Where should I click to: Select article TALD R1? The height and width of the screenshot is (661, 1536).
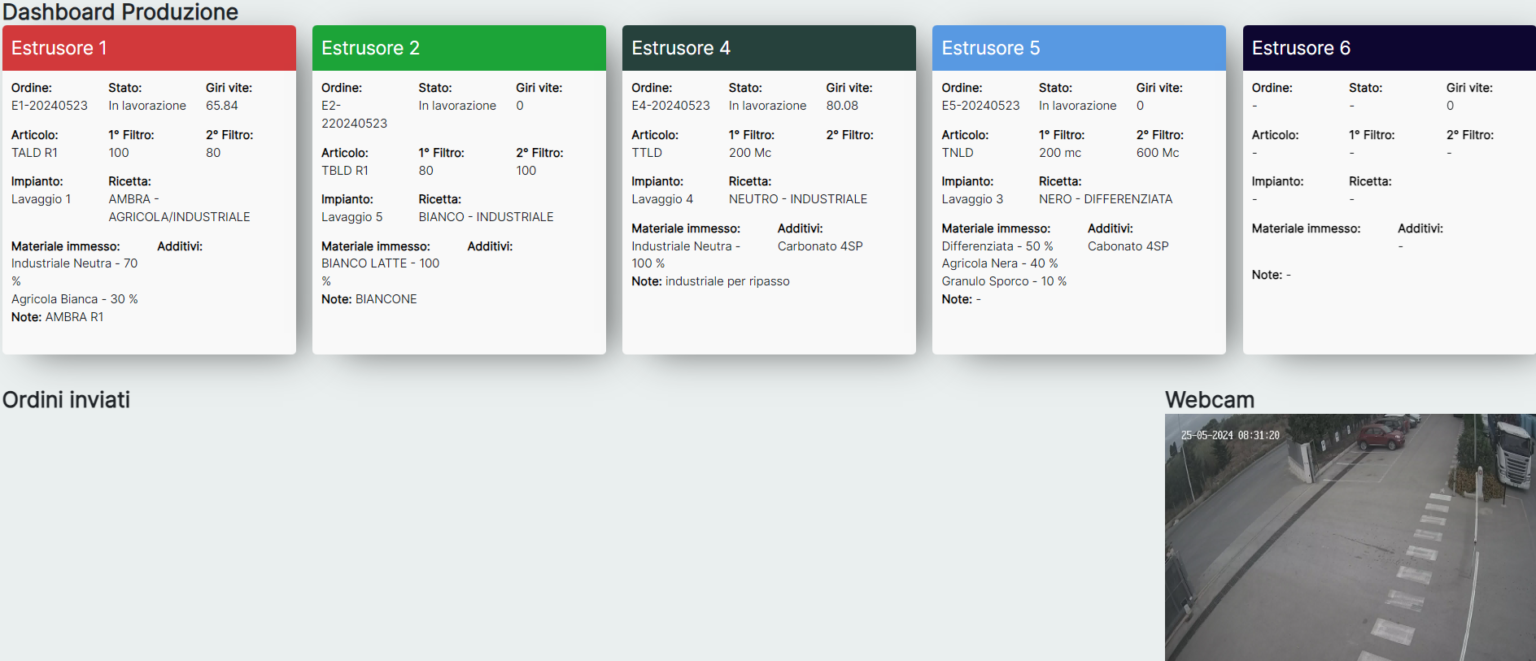(34, 153)
